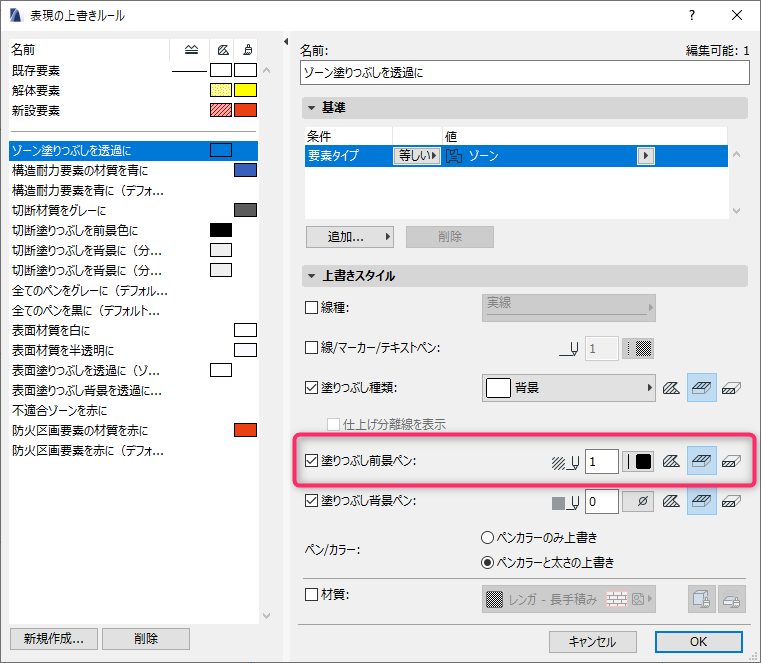The image size is (761, 663).
Task: Select cut fill icon in 塗りつぶし背景ペン row
Action: point(701,501)
